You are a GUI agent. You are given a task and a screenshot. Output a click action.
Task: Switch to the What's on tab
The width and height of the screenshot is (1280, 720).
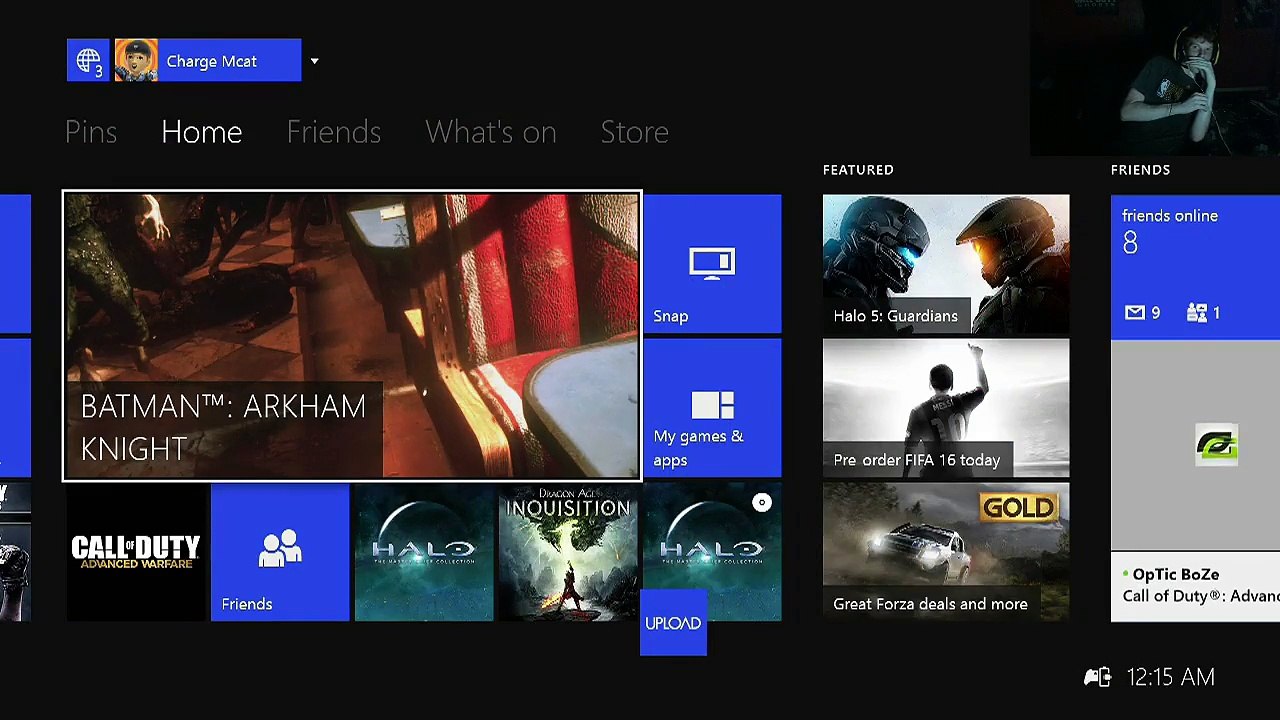[x=490, y=132]
